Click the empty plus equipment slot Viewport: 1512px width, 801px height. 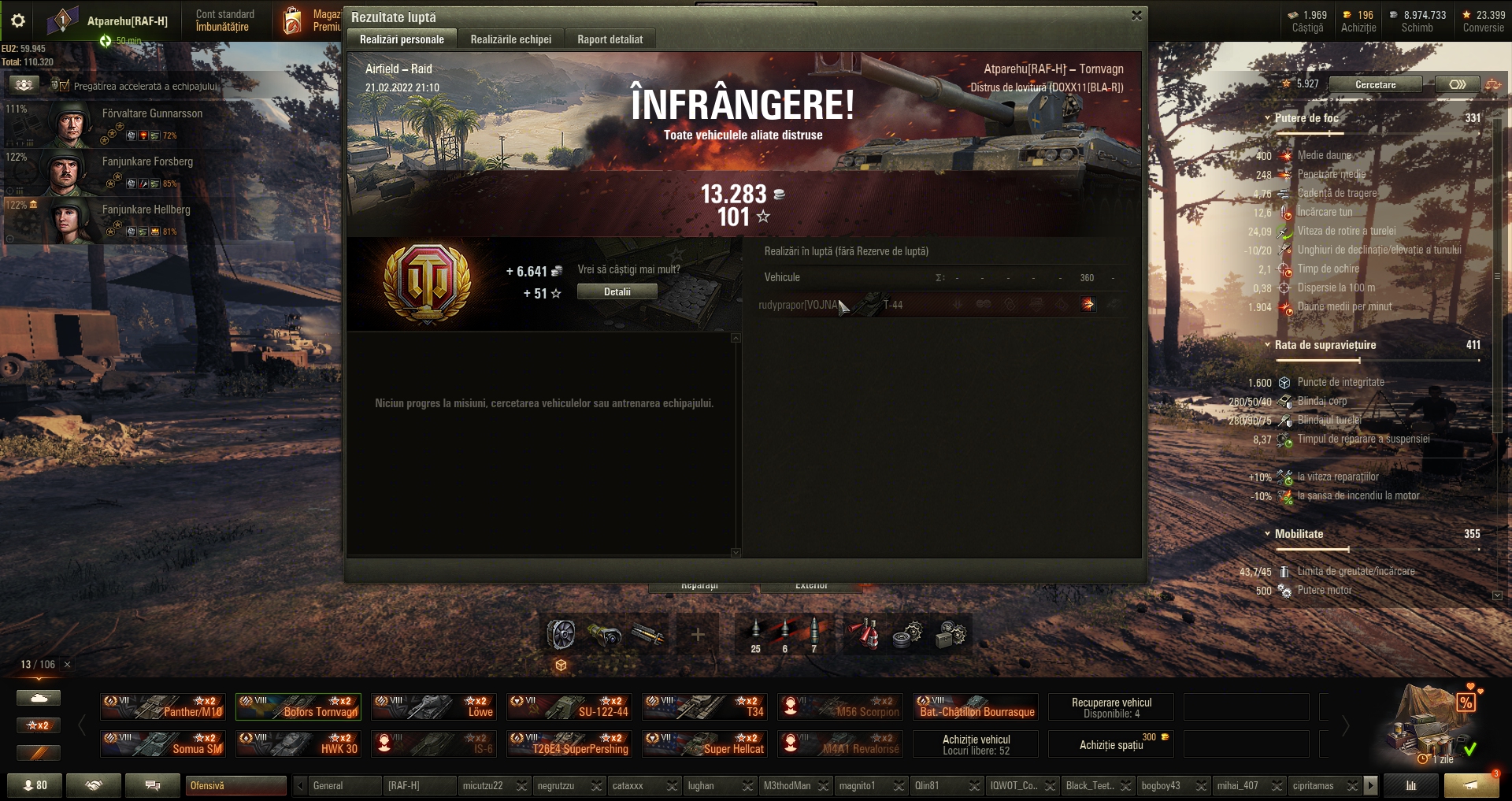pyautogui.click(x=698, y=634)
